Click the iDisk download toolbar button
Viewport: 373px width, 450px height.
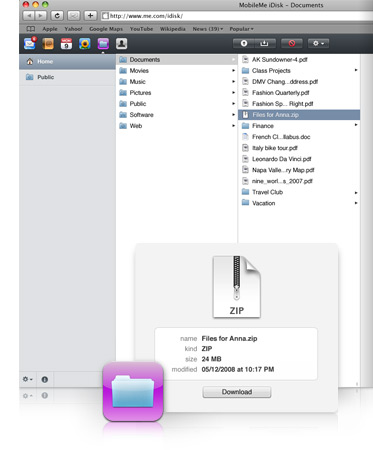pos(265,43)
